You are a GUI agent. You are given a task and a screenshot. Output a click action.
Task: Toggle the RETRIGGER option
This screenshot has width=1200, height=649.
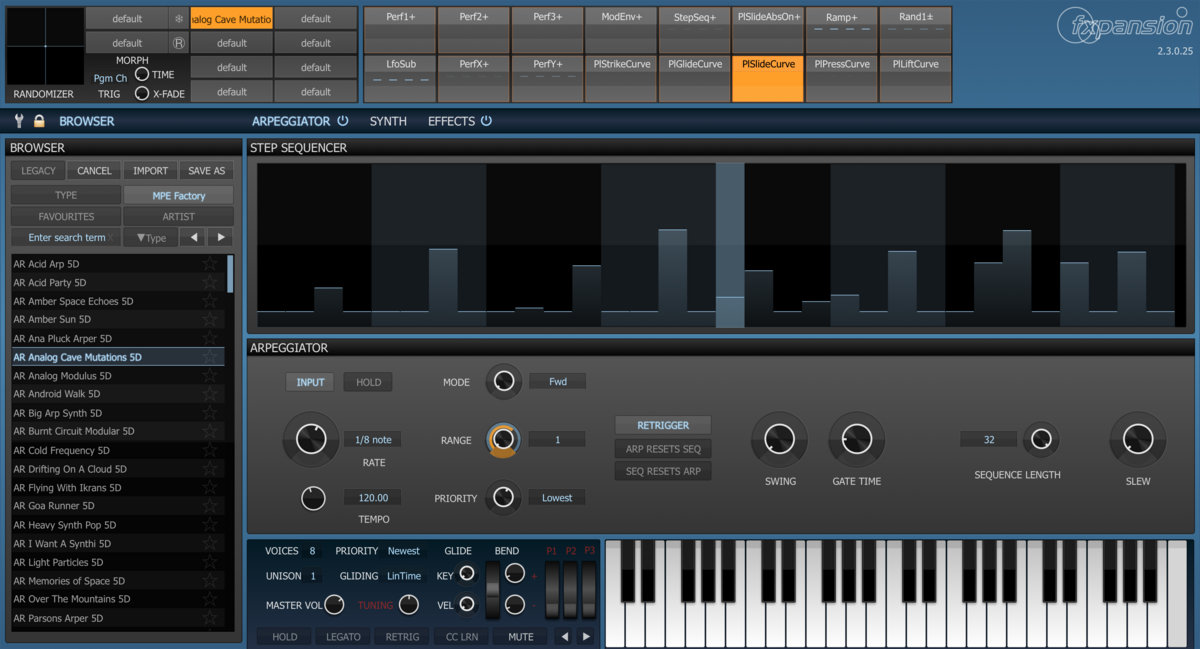click(x=663, y=425)
